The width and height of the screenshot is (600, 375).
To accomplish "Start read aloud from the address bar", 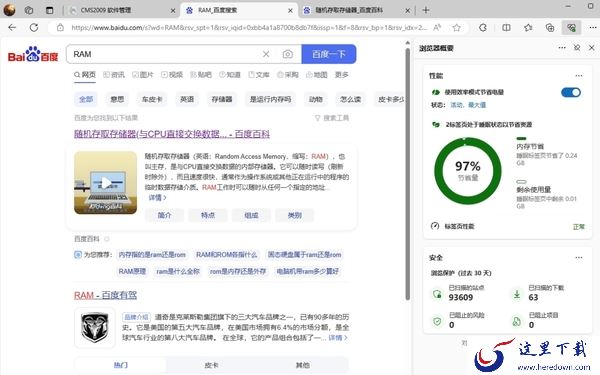I will point(437,28).
